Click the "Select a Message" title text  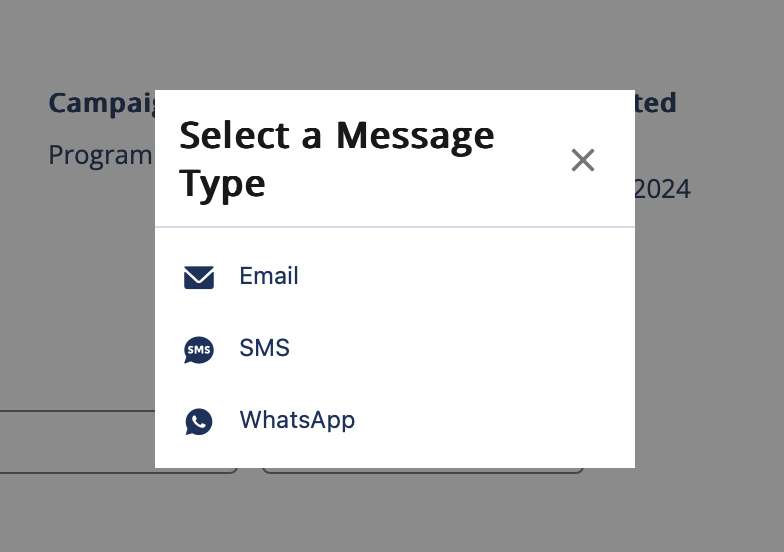tap(337, 136)
